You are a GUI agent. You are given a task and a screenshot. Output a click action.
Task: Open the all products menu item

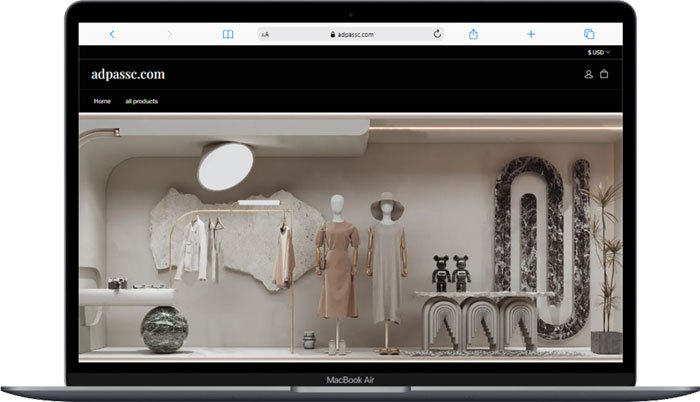(x=142, y=101)
